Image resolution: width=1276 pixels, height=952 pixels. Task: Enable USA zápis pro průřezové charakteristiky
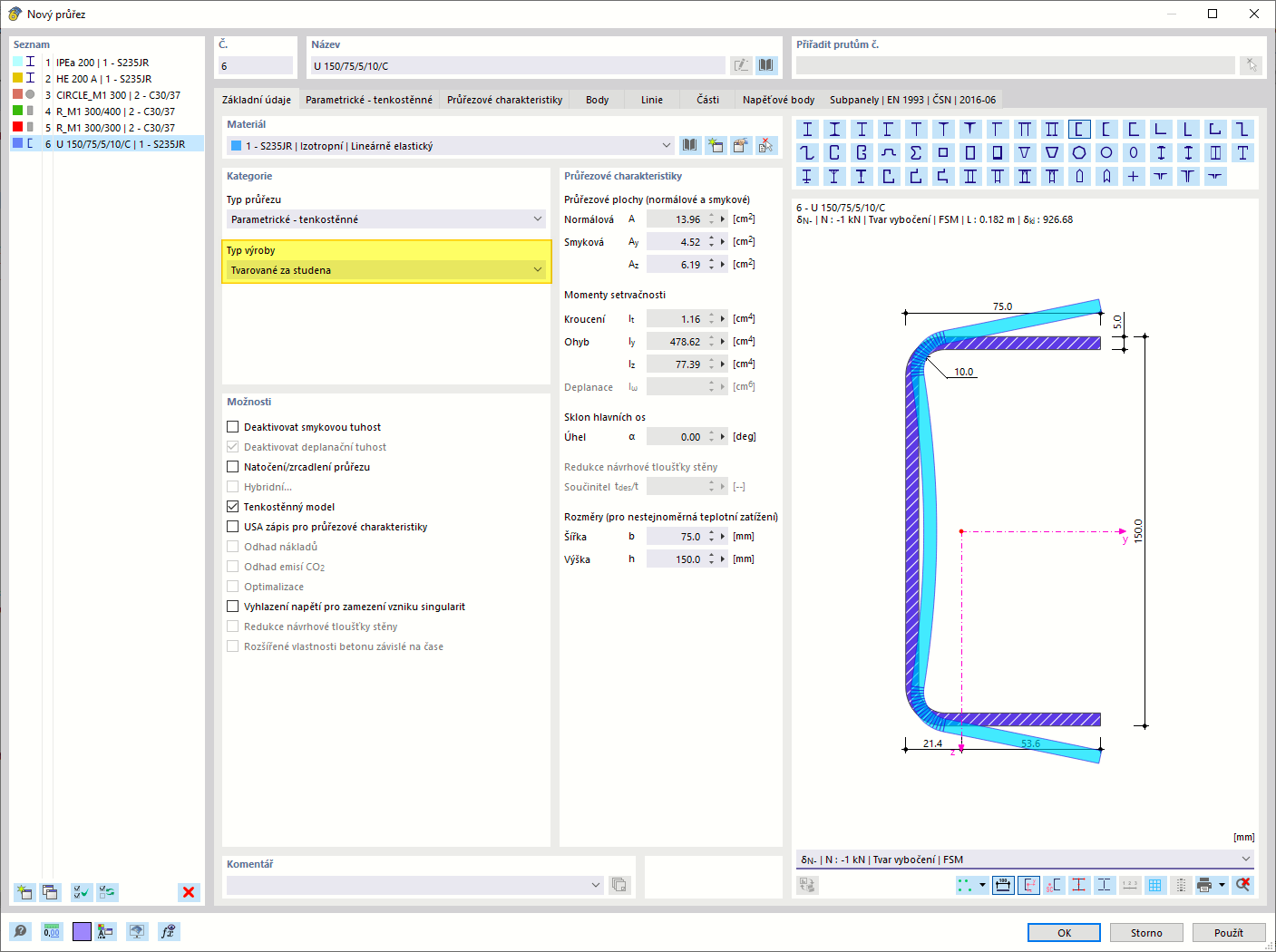click(233, 527)
